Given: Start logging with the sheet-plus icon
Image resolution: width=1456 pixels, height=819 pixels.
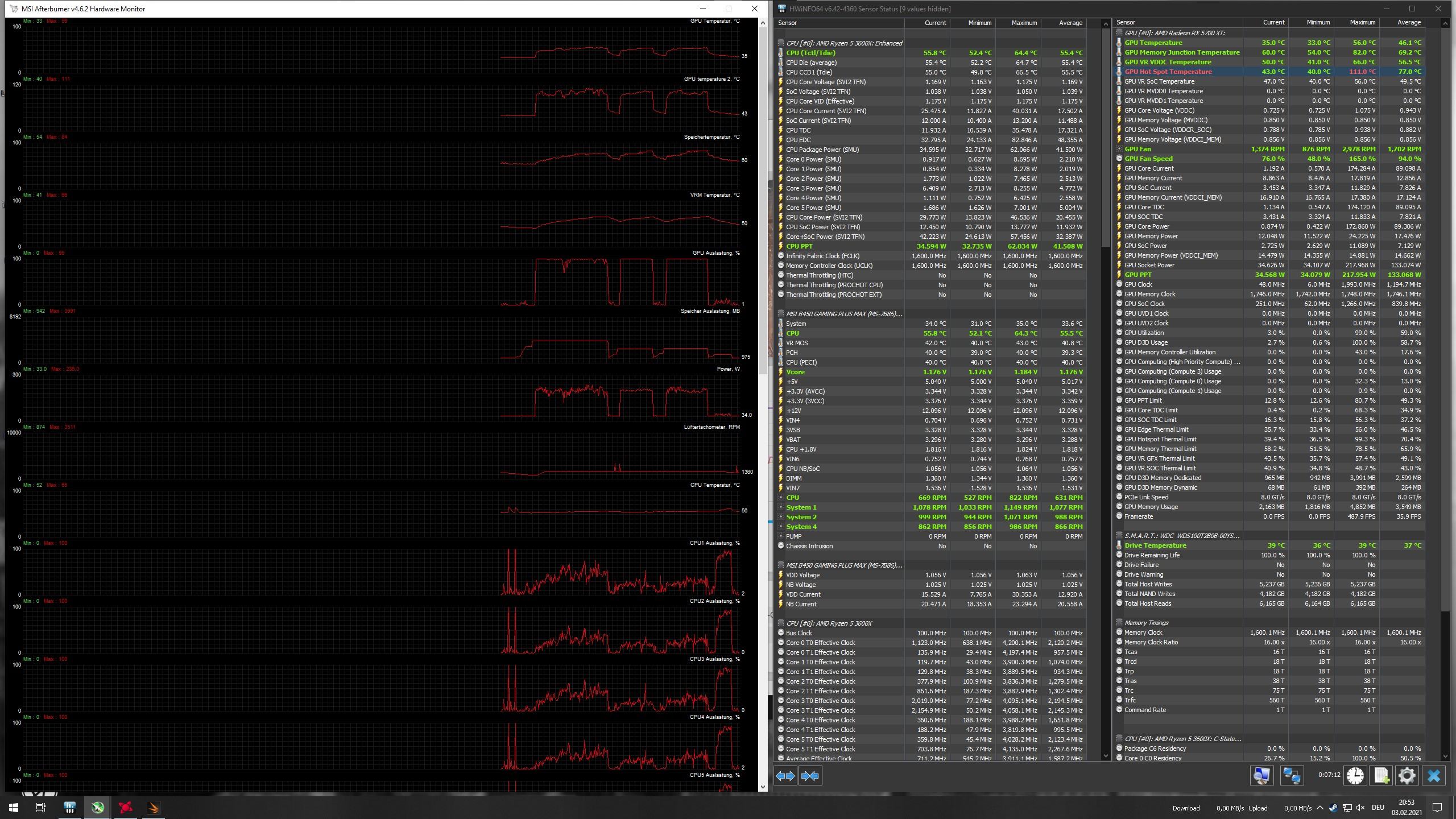Looking at the screenshot, I should pyautogui.click(x=1381, y=776).
